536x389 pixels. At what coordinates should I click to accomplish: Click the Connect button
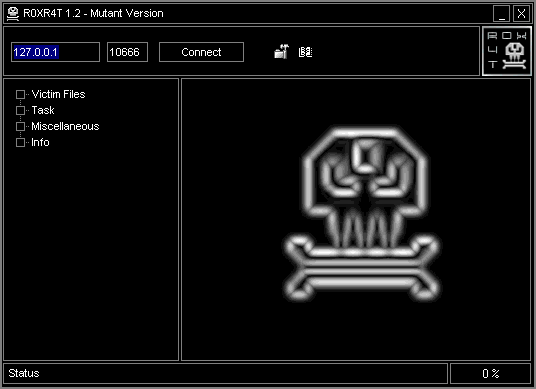click(201, 52)
